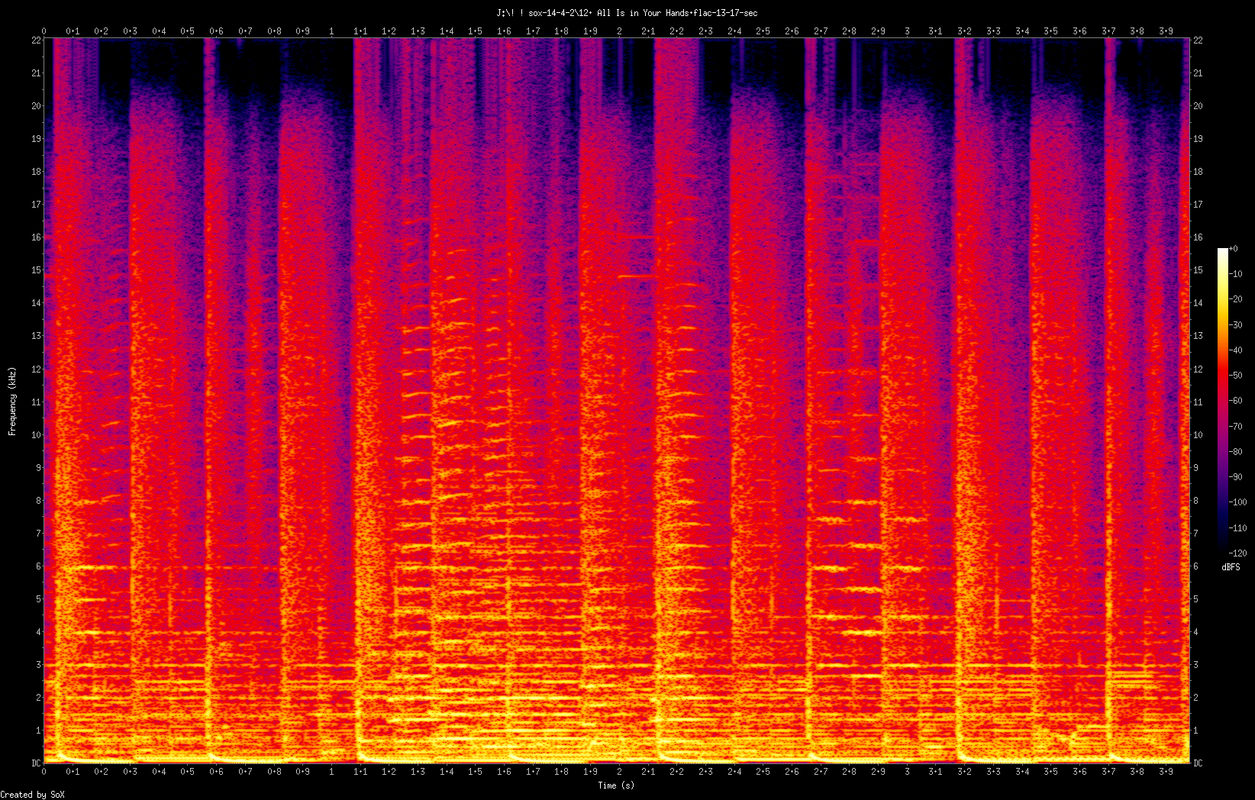Click the '10' tick on the left frequency axis
1255x800 pixels.
point(35,434)
